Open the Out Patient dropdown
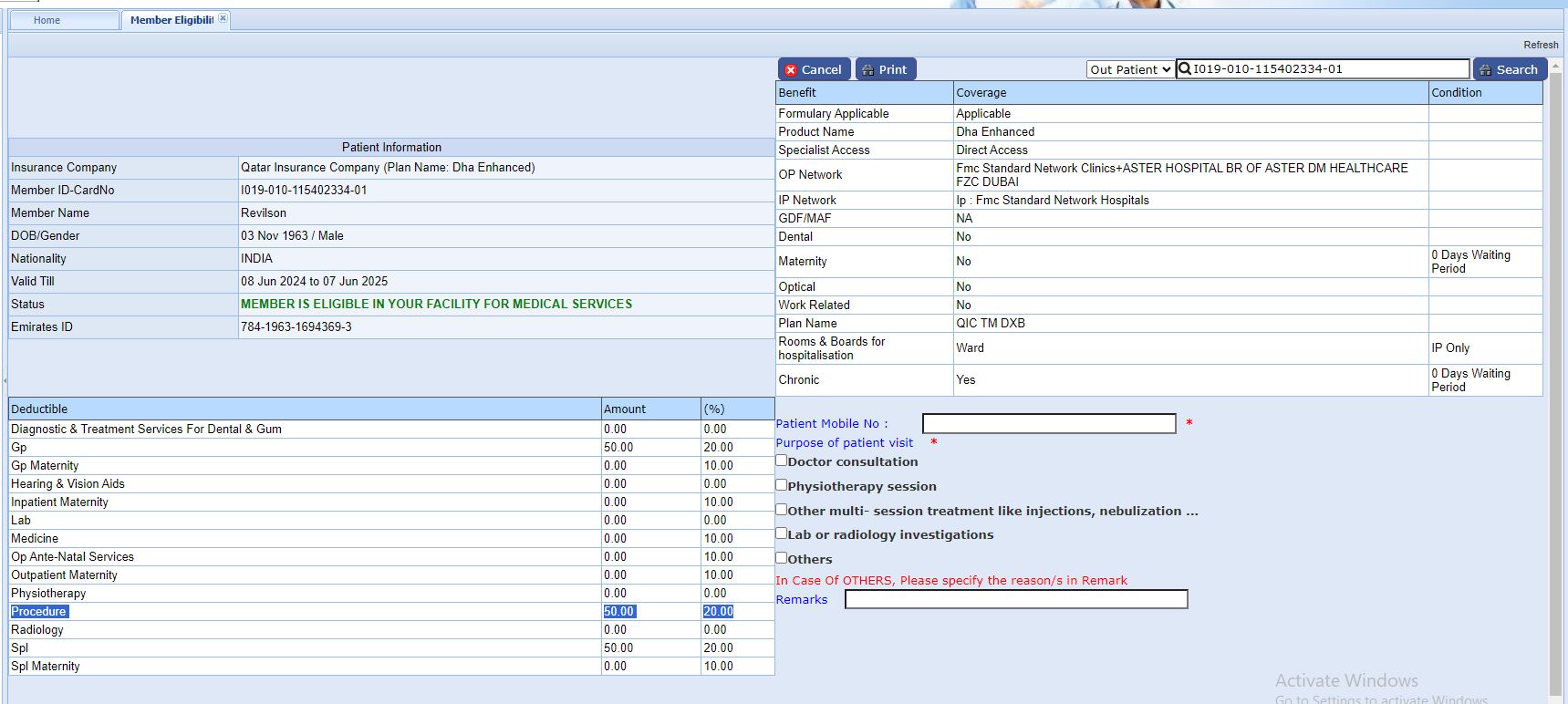Screen dimensions: 1568x704 [1129, 69]
